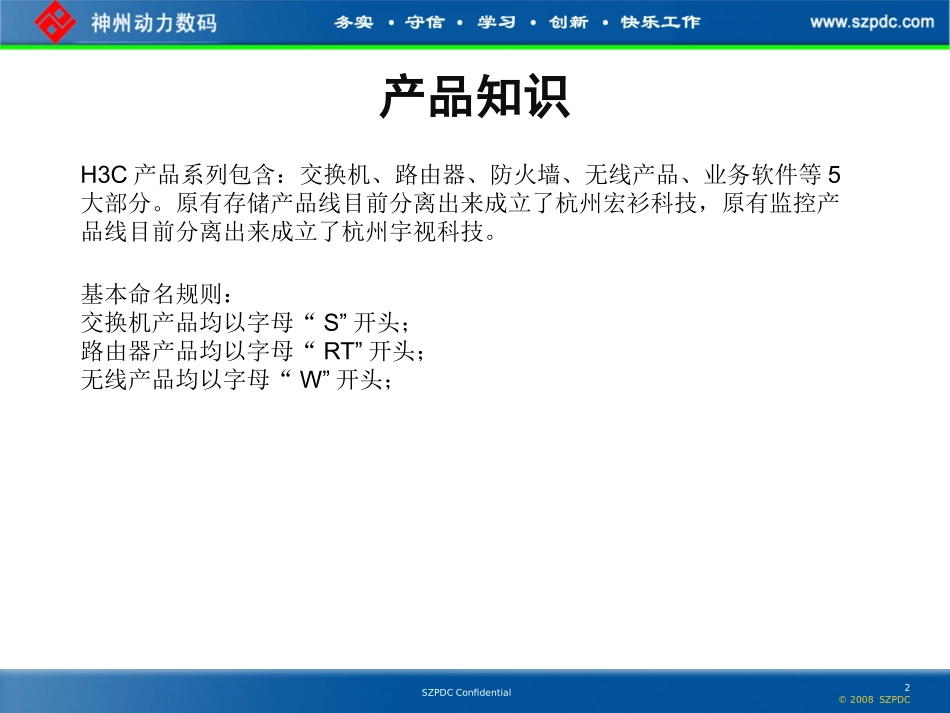
Task: Click the slogan word 务实
Action: pyautogui.click(x=354, y=22)
